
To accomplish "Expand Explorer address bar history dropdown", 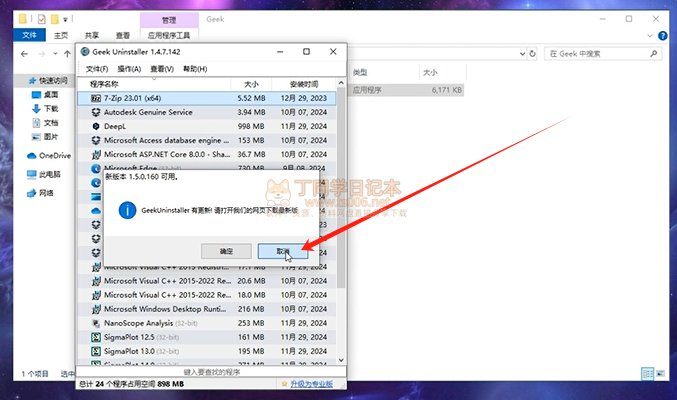I will pos(522,54).
